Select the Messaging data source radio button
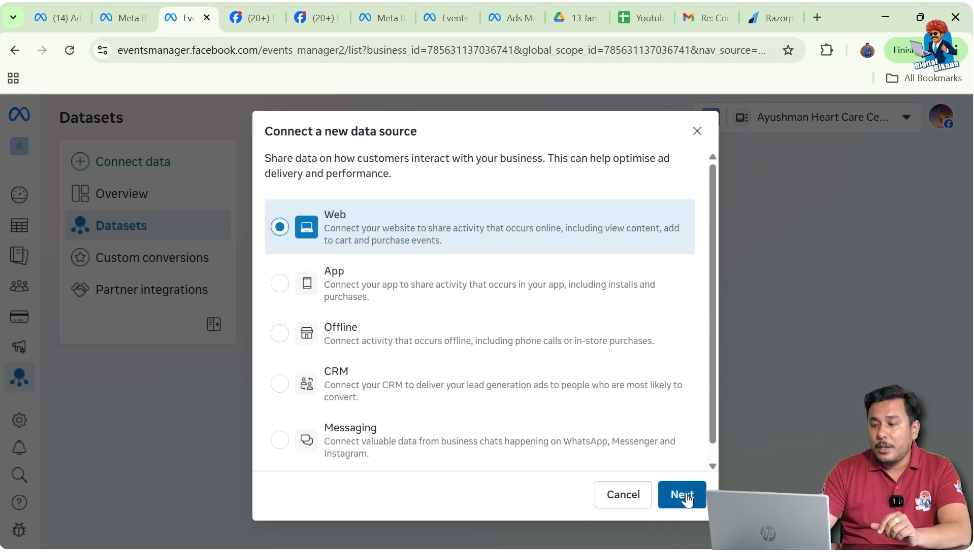Screen dimensions: 974x552 280,440
